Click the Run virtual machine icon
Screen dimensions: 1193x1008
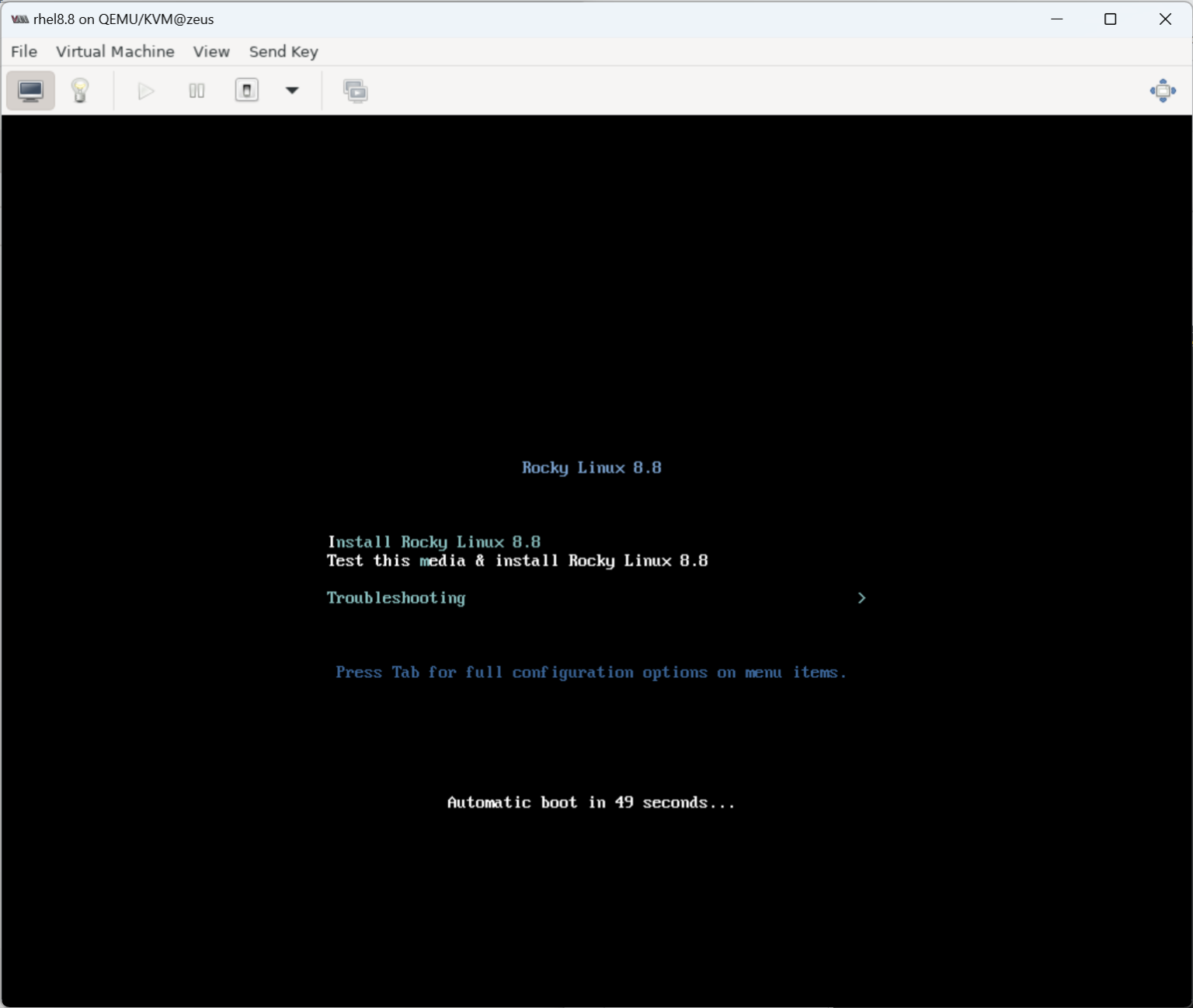(x=144, y=91)
